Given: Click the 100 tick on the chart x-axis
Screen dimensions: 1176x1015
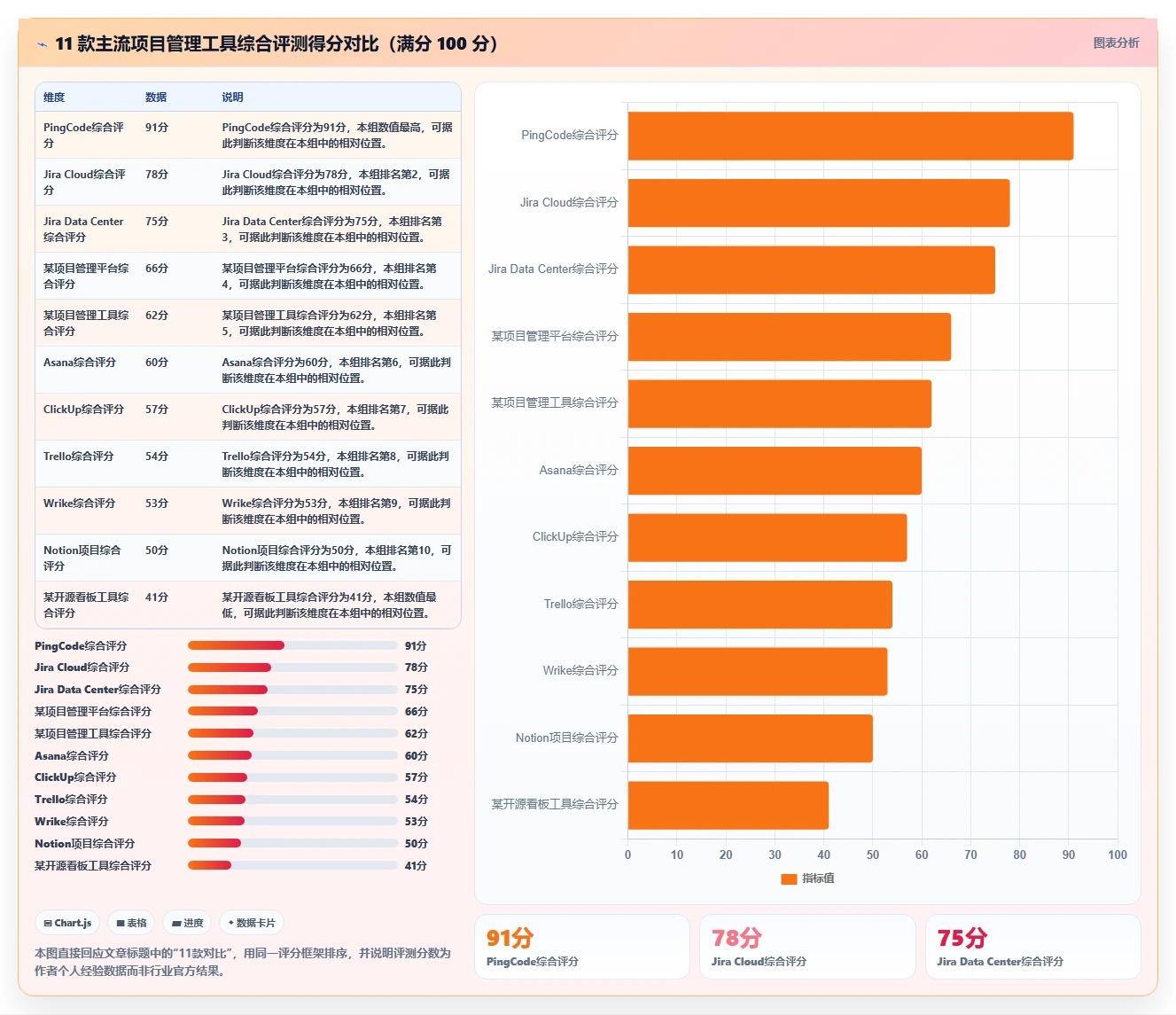Looking at the screenshot, I should tap(1118, 855).
